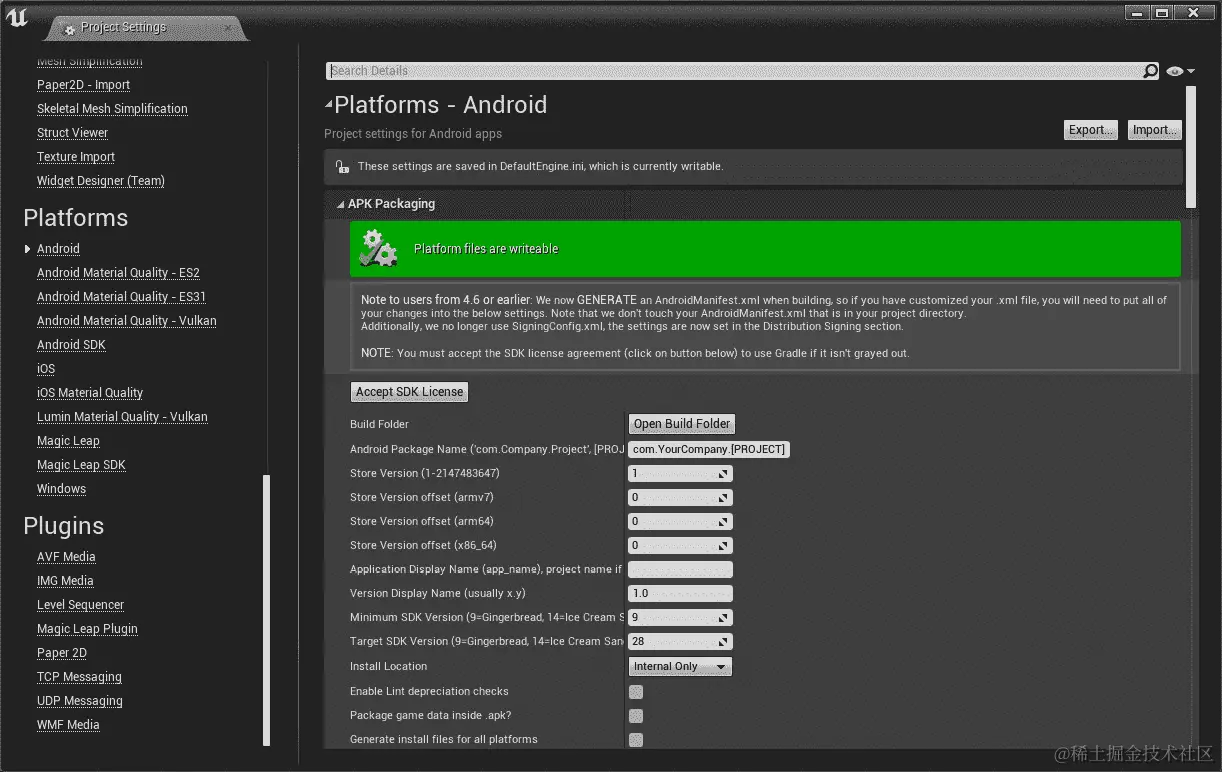This screenshot has width=1222, height=772.
Task: Open Magic Leap platform settings
Action: click(x=68, y=441)
